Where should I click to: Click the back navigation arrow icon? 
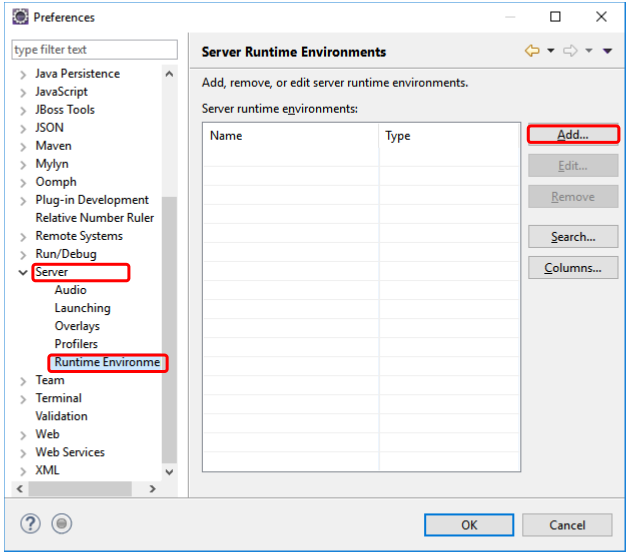[532, 51]
